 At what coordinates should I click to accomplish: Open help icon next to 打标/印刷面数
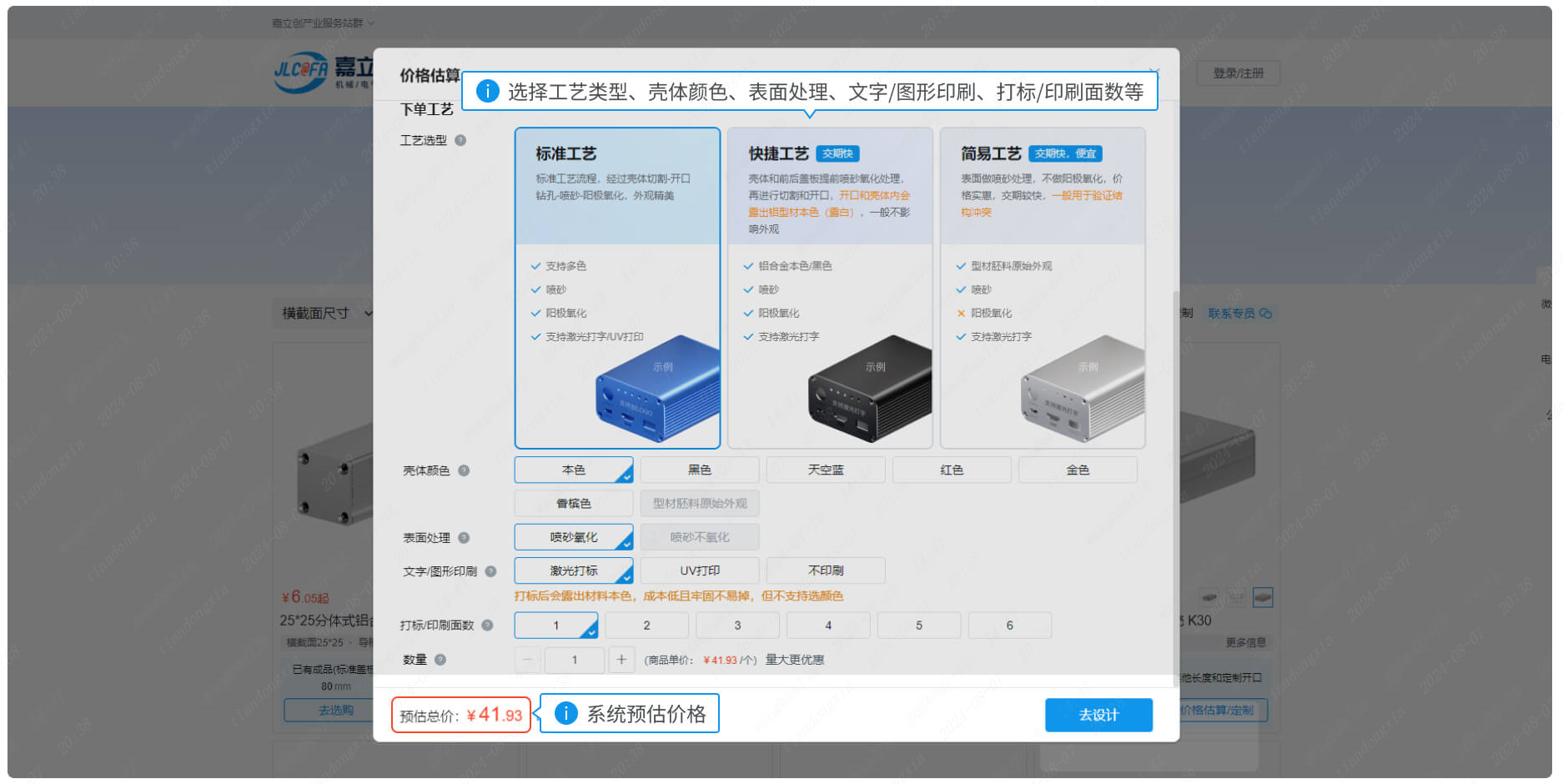pyautogui.click(x=487, y=626)
